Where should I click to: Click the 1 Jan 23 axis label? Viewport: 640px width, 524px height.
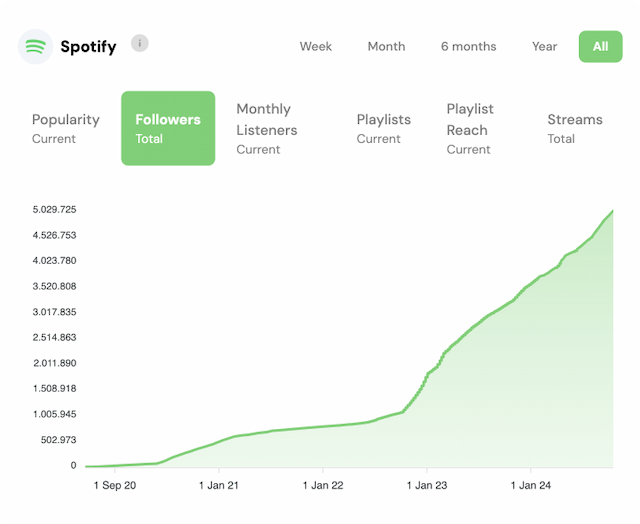click(427, 486)
